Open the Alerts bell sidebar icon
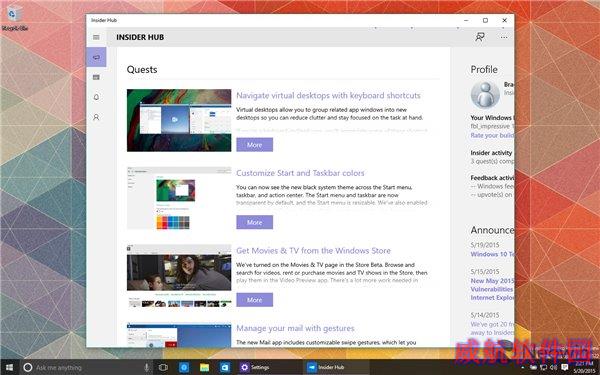Screen dimensions: 600x375 [x=96, y=97]
